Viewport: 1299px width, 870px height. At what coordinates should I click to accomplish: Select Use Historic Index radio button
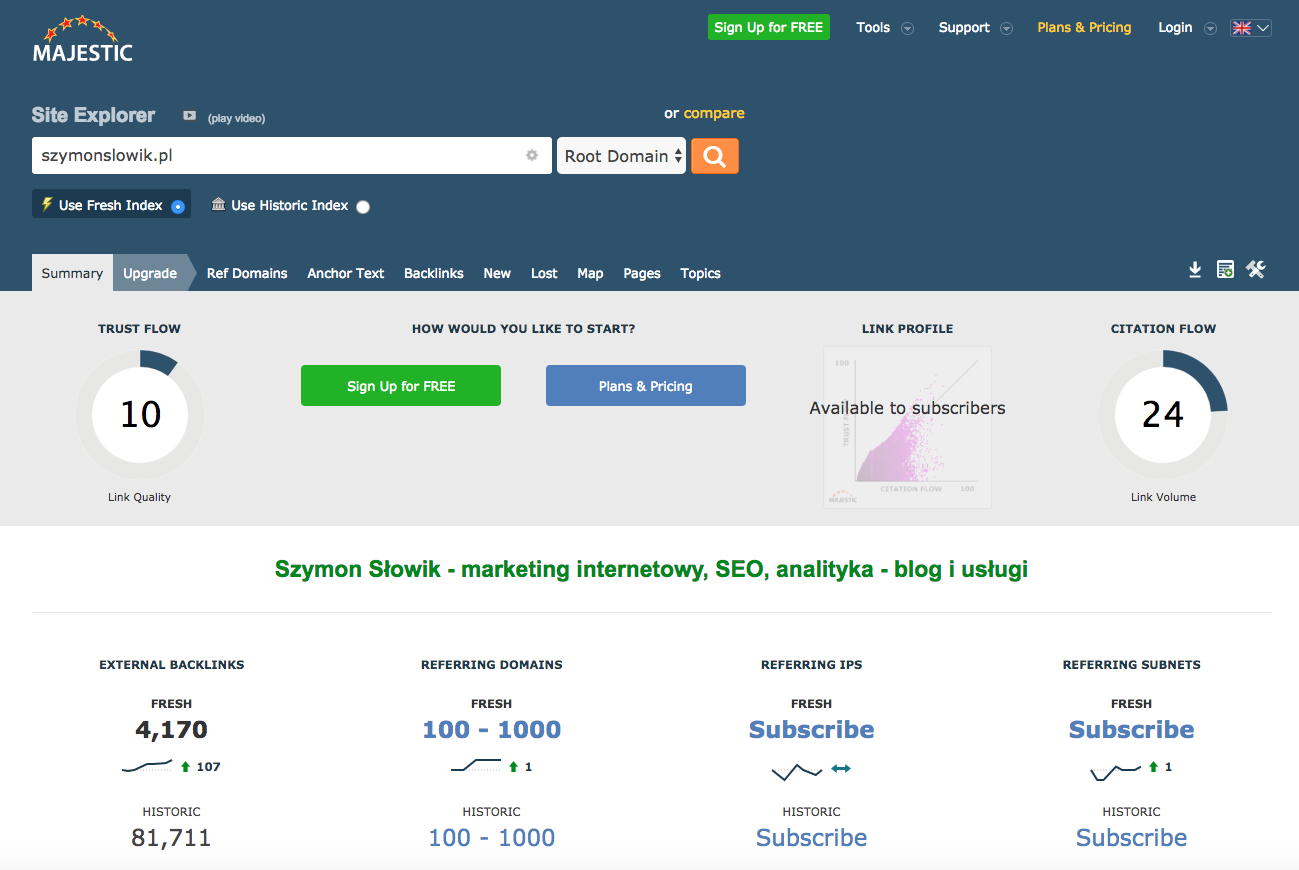tap(363, 207)
